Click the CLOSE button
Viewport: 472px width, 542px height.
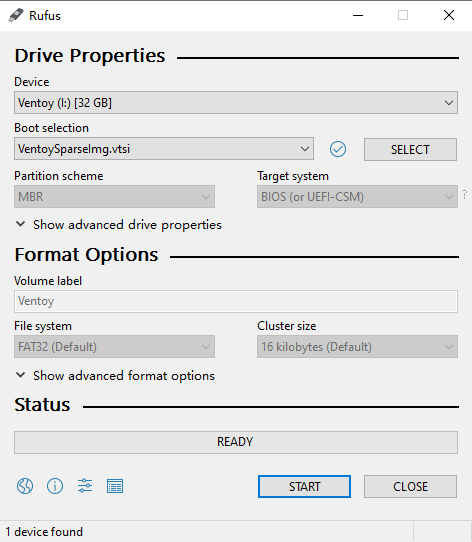click(410, 487)
